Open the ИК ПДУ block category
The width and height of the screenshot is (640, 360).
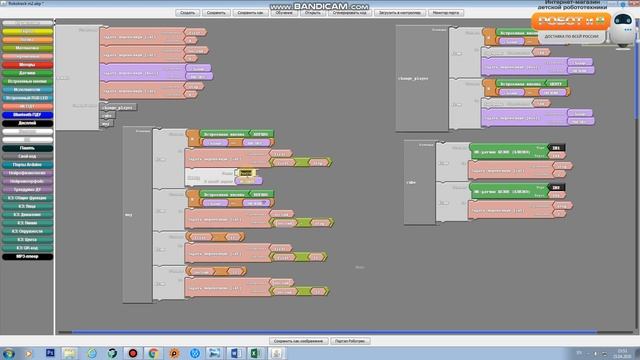coord(27,107)
